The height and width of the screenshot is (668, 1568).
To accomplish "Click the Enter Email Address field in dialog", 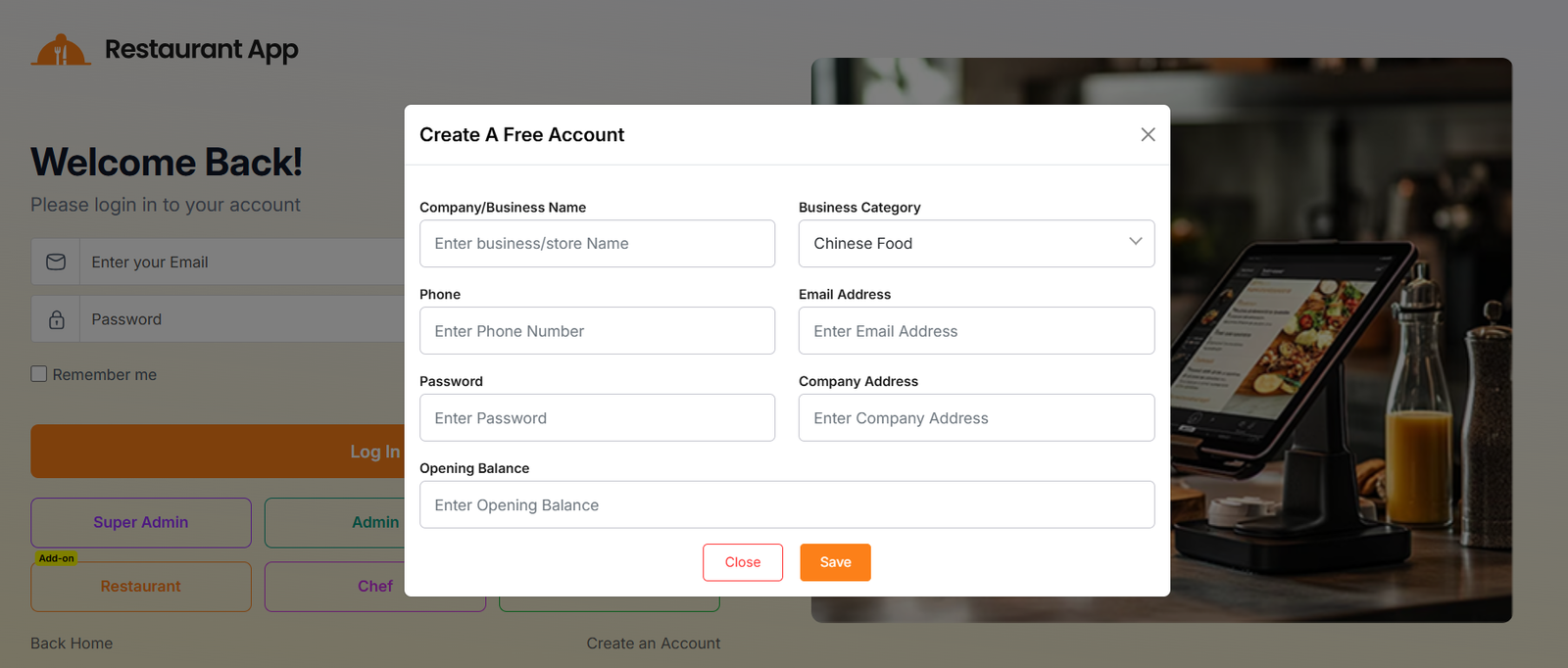I will tap(975, 331).
